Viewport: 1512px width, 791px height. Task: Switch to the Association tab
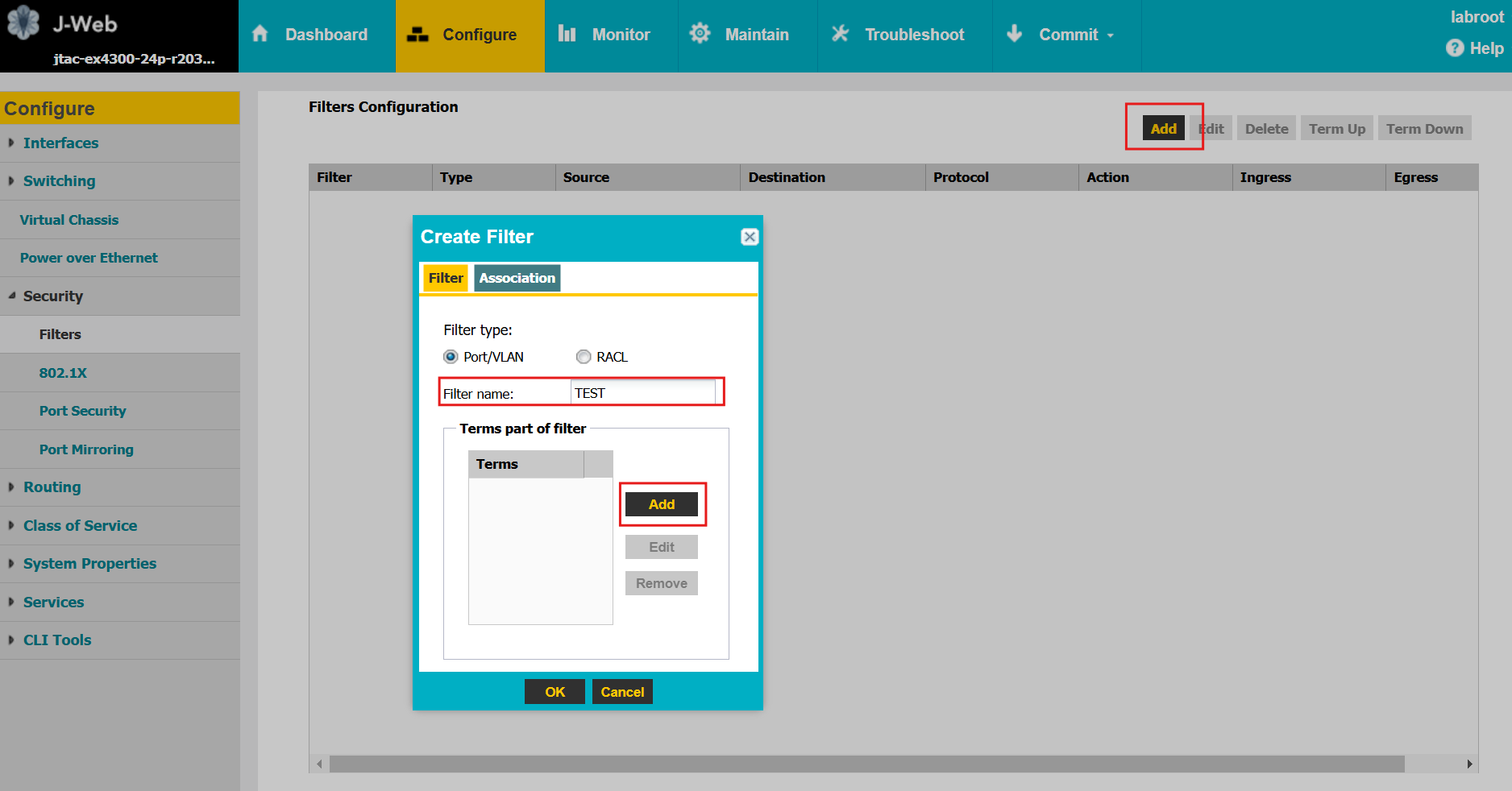pos(517,278)
